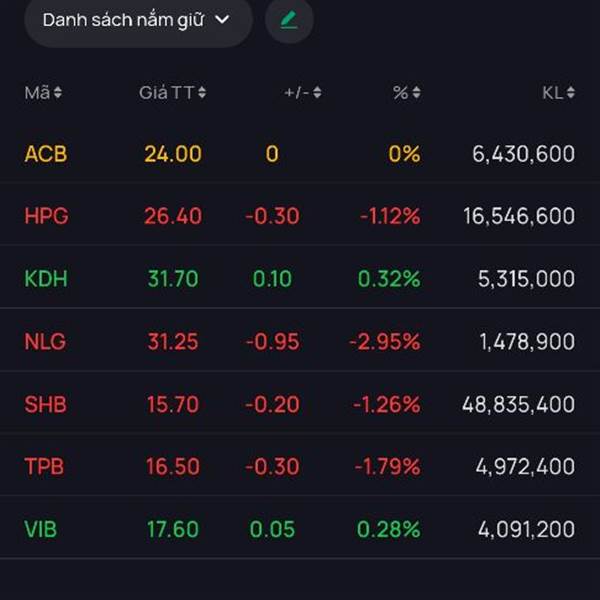Image resolution: width=600 pixels, height=600 pixels.
Task: Sort by the KL volume column
Action: pyautogui.click(x=558, y=93)
